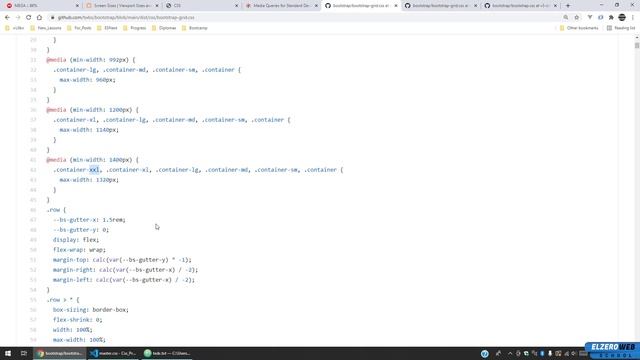
Task: Open the Diplomas bookmark folder
Action: 164,28
